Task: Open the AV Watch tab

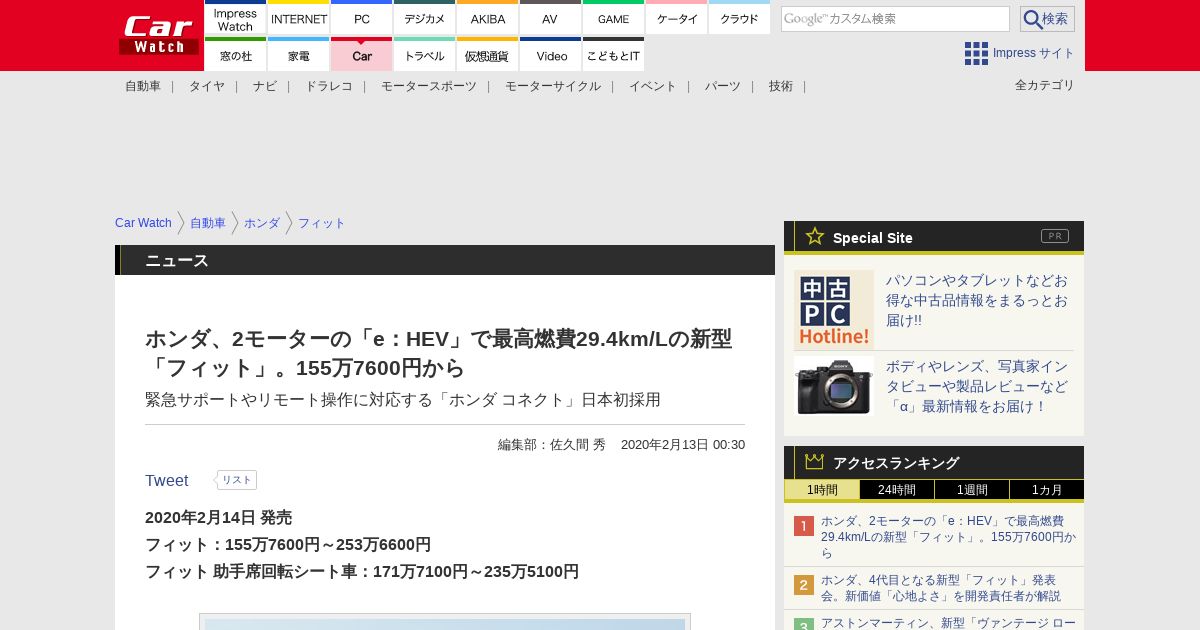Action: coord(550,18)
